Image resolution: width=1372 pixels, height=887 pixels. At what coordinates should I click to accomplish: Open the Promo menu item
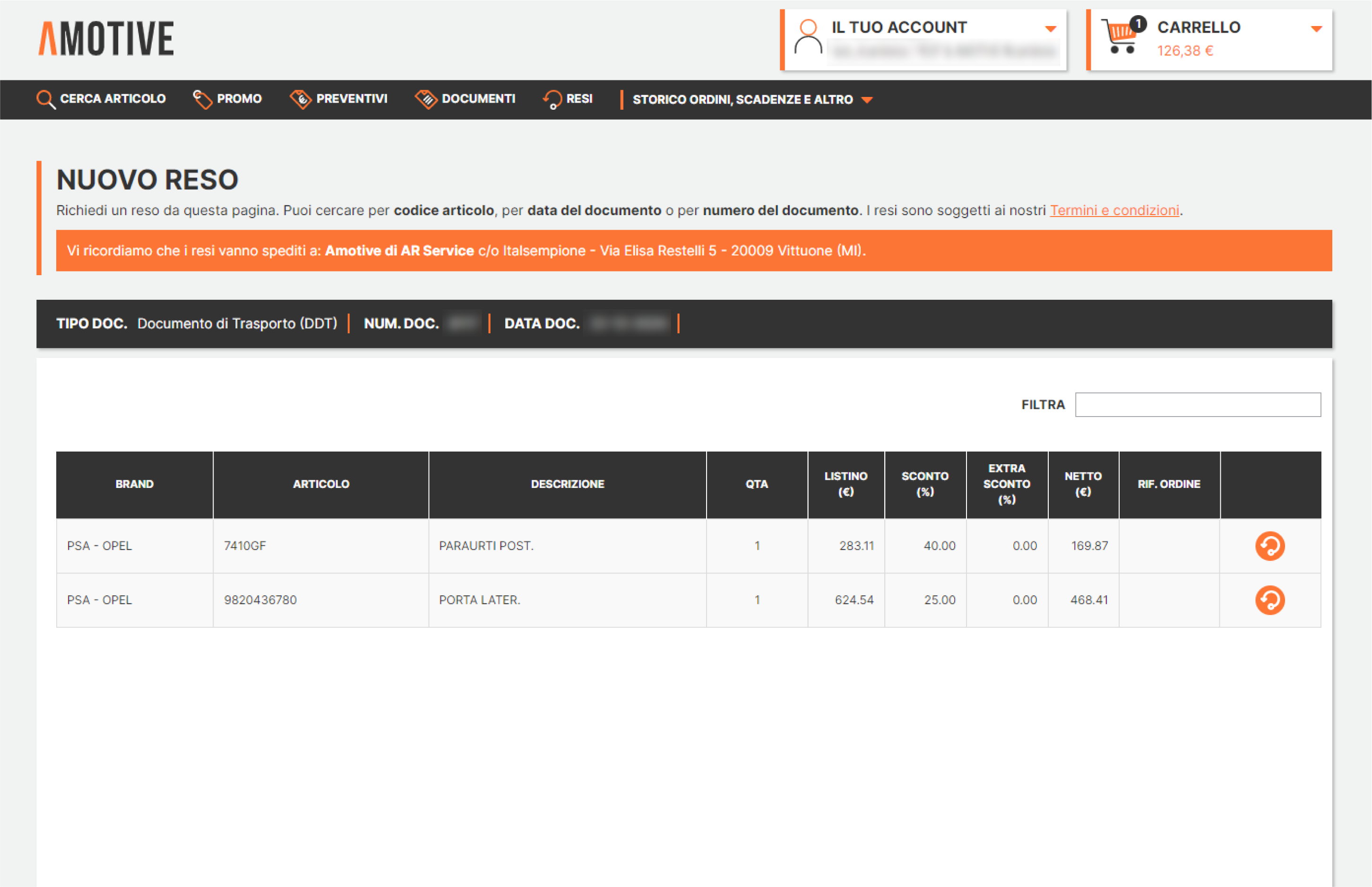pyautogui.click(x=239, y=98)
